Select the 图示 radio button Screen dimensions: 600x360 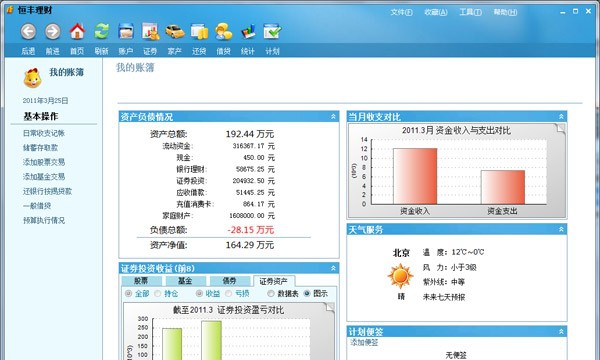click(307, 293)
